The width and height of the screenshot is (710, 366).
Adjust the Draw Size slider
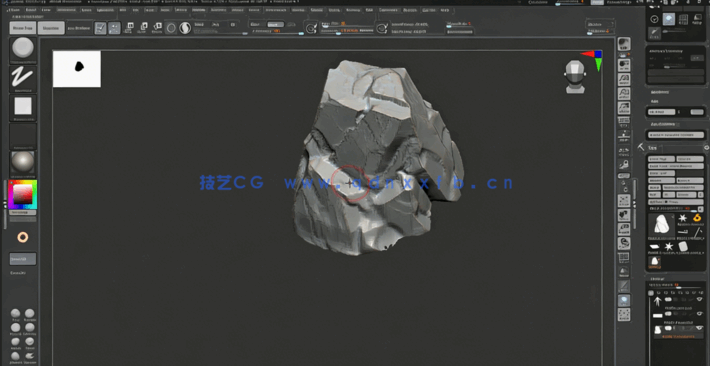348,30
